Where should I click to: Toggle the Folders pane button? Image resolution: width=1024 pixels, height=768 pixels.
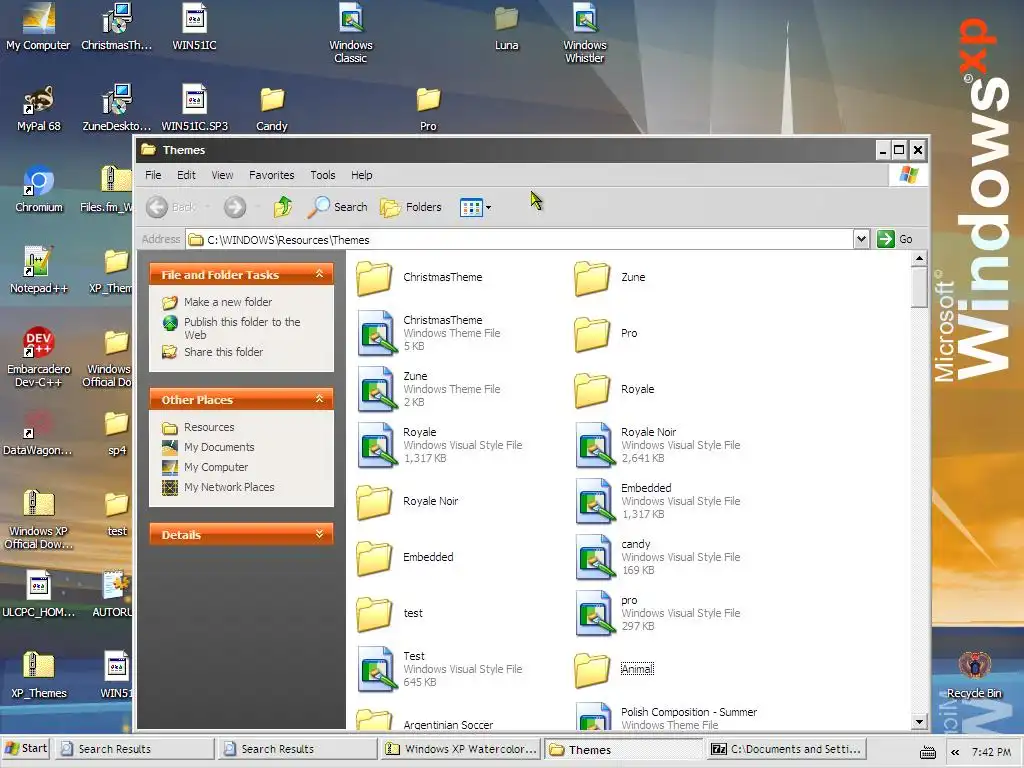411,207
